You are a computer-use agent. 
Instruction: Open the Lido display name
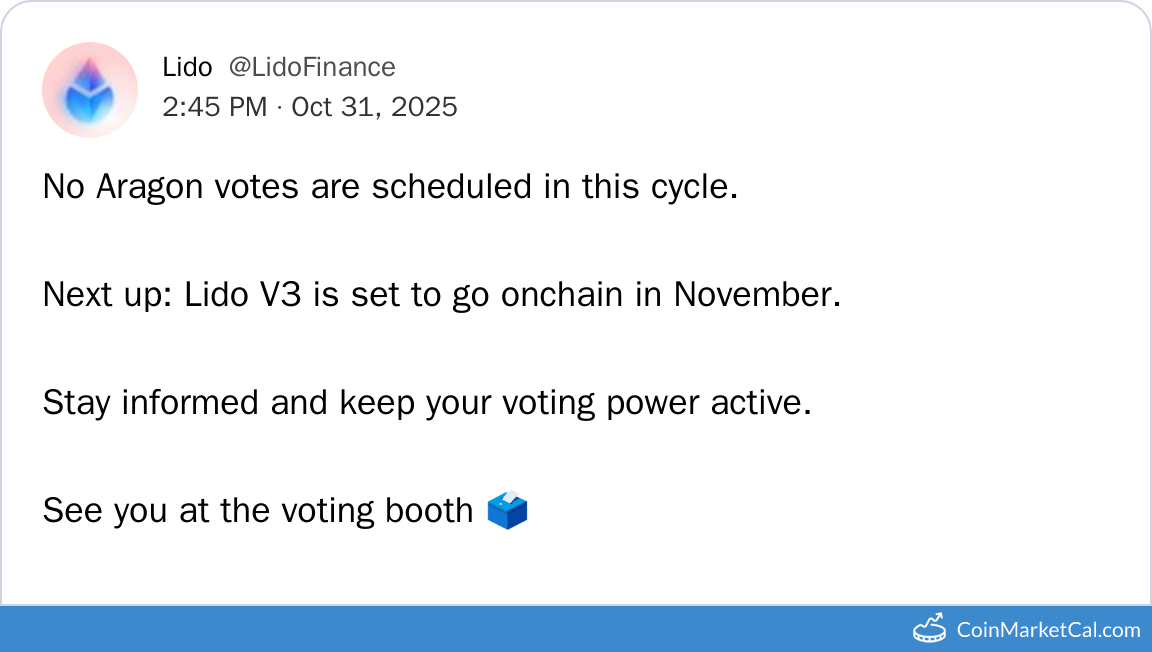click(x=187, y=67)
